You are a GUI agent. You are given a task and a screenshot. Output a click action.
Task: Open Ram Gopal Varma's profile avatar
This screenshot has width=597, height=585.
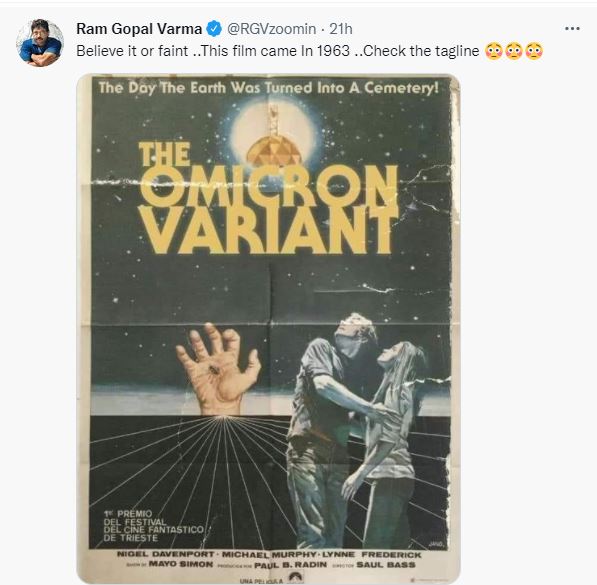(x=40, y=43)
